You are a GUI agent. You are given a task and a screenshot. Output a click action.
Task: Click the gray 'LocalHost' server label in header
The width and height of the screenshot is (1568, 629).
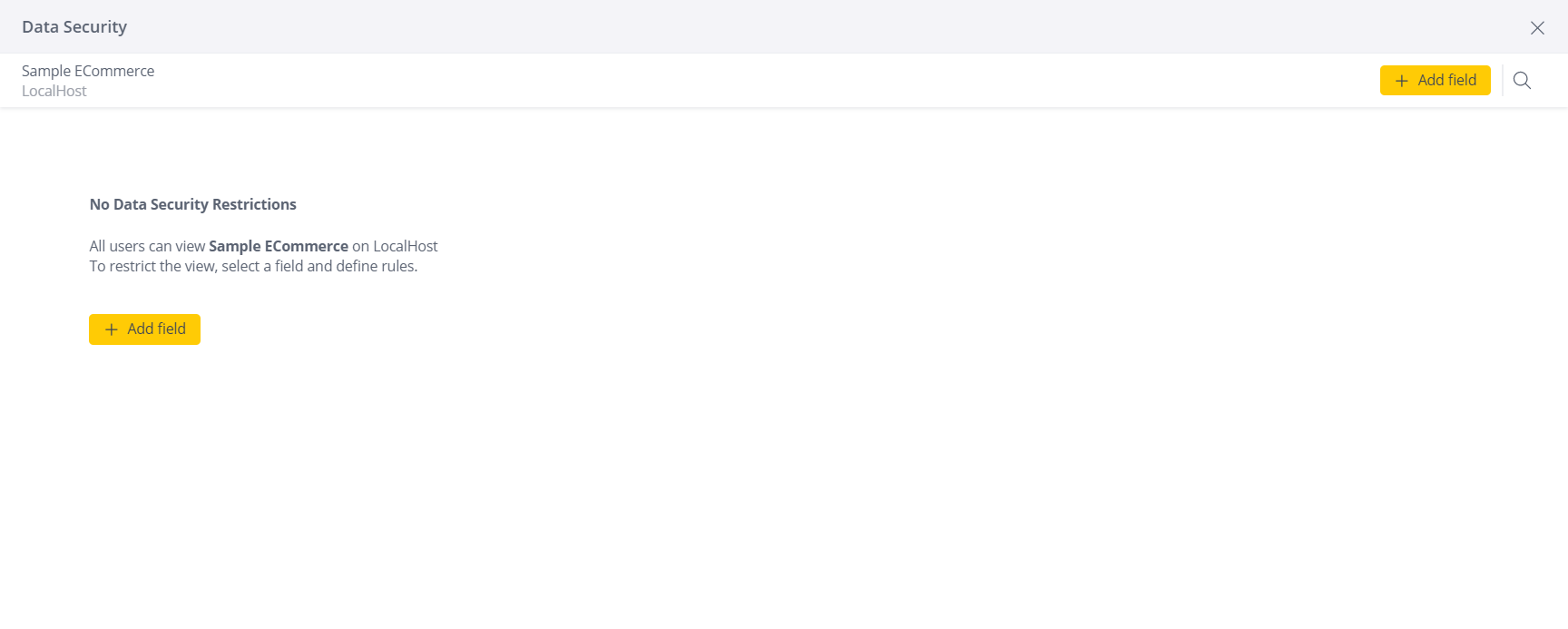[x=54, y=91]
